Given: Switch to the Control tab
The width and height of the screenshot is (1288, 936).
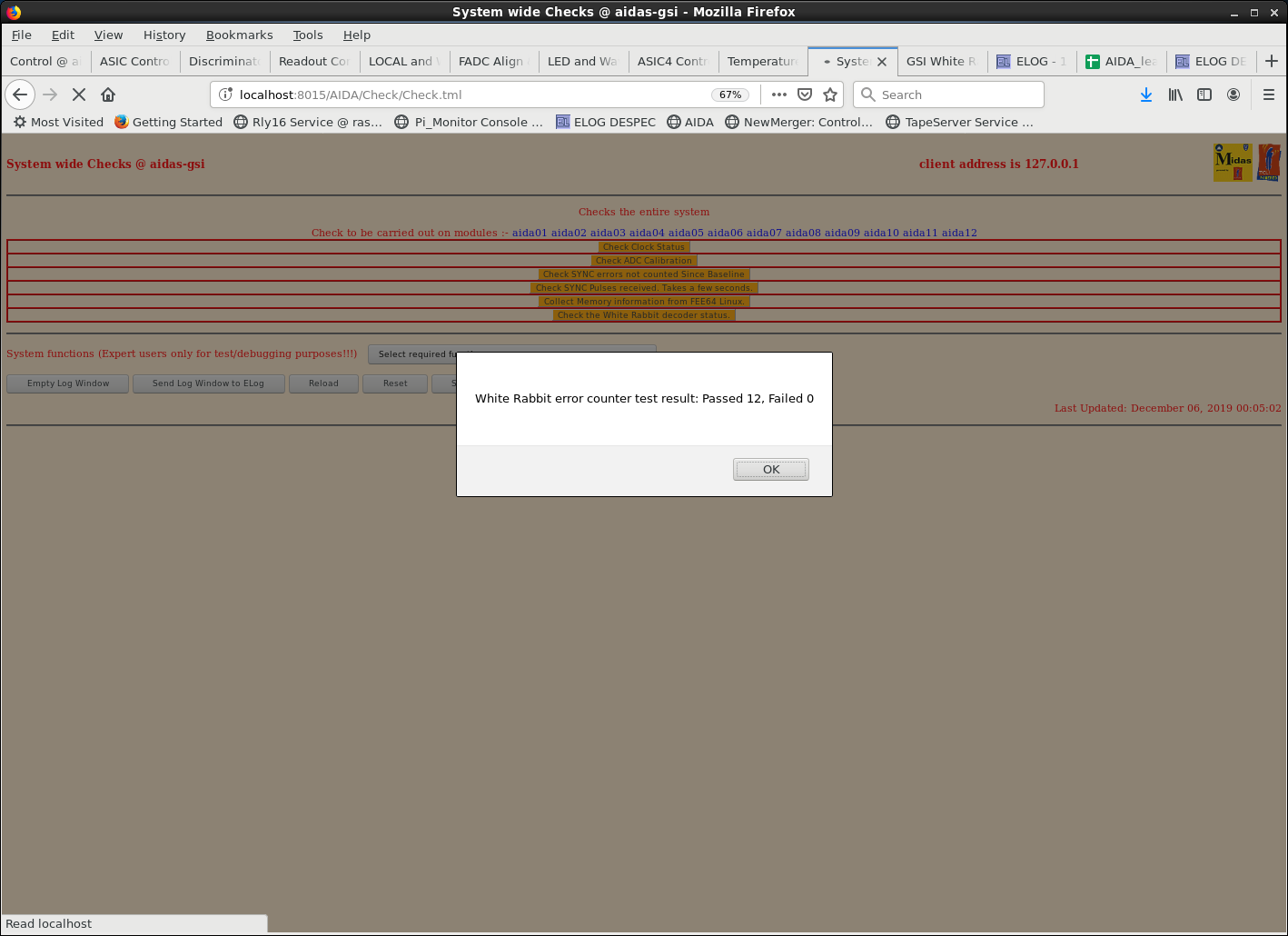Looking at the screenshot, I should (45, 61).
